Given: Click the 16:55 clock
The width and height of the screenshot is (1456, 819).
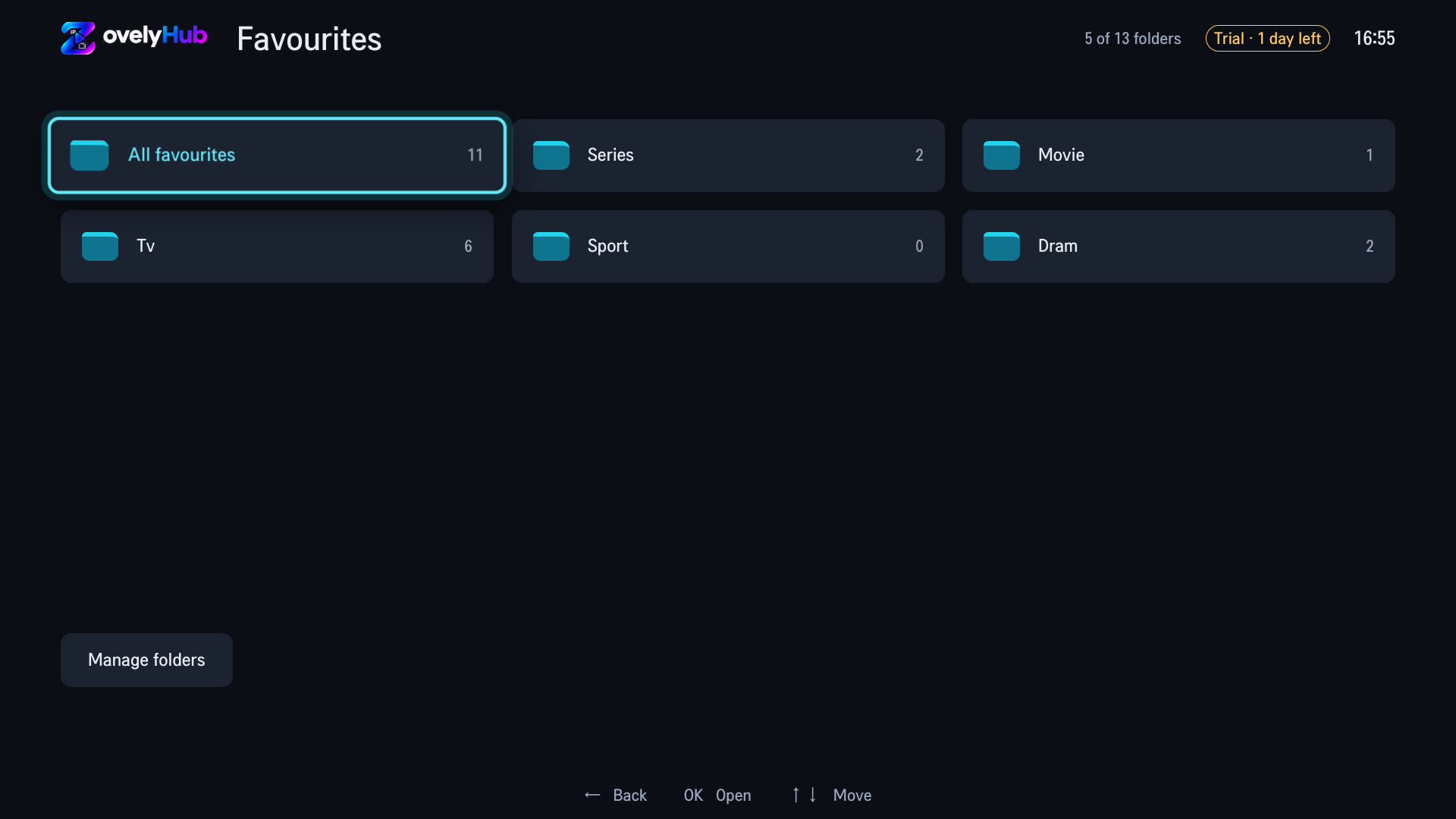Looking at the screenshot, I should point(1374,39).
